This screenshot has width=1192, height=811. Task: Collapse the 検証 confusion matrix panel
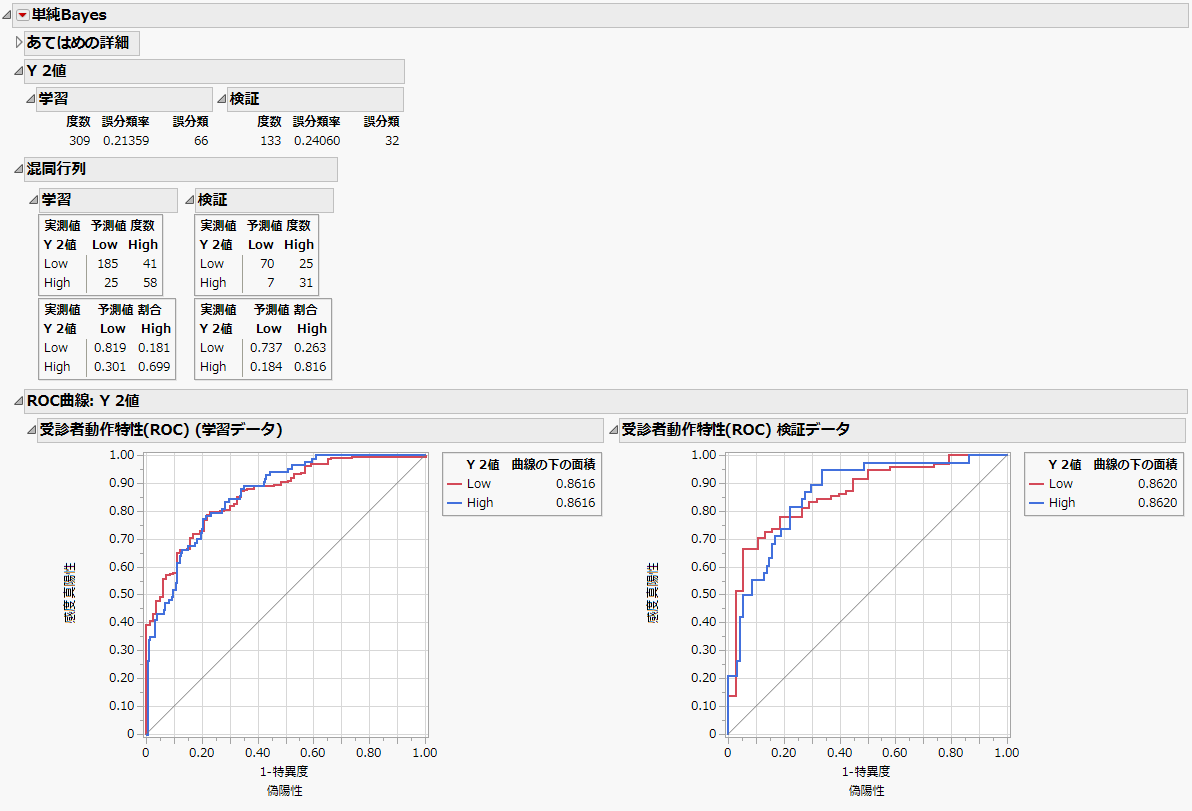click(190, 200)
